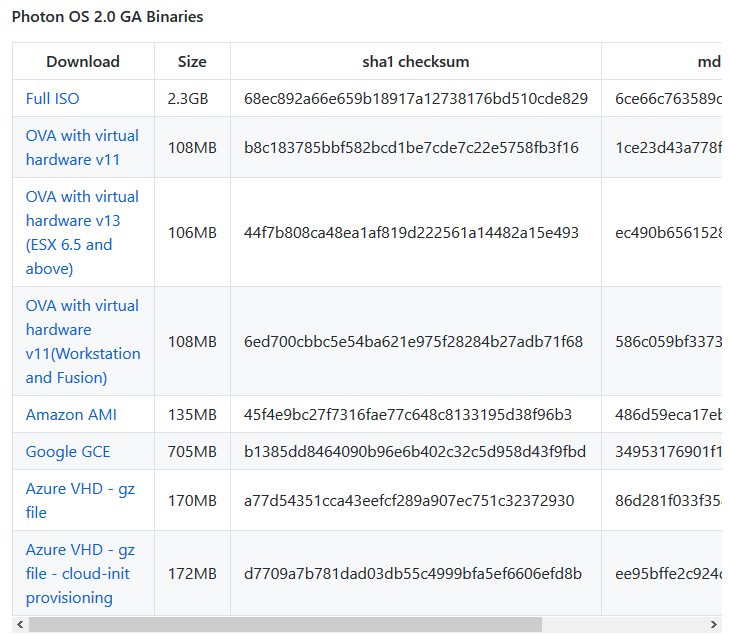This screenshot has width=729, height=634.
Task: Open the Full ISO download link
Action: pos(53,99)
